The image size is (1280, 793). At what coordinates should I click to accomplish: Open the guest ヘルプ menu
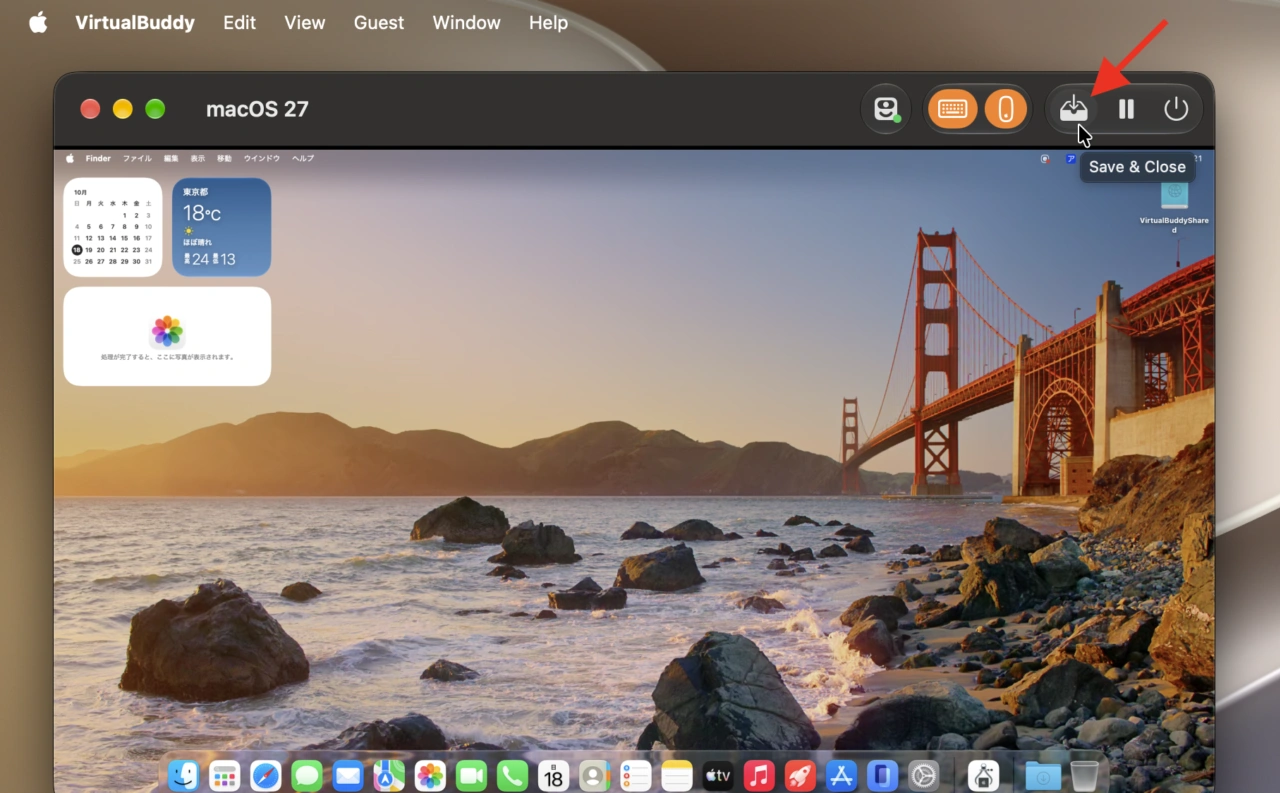pyautogui.click(x=303, y=158)
